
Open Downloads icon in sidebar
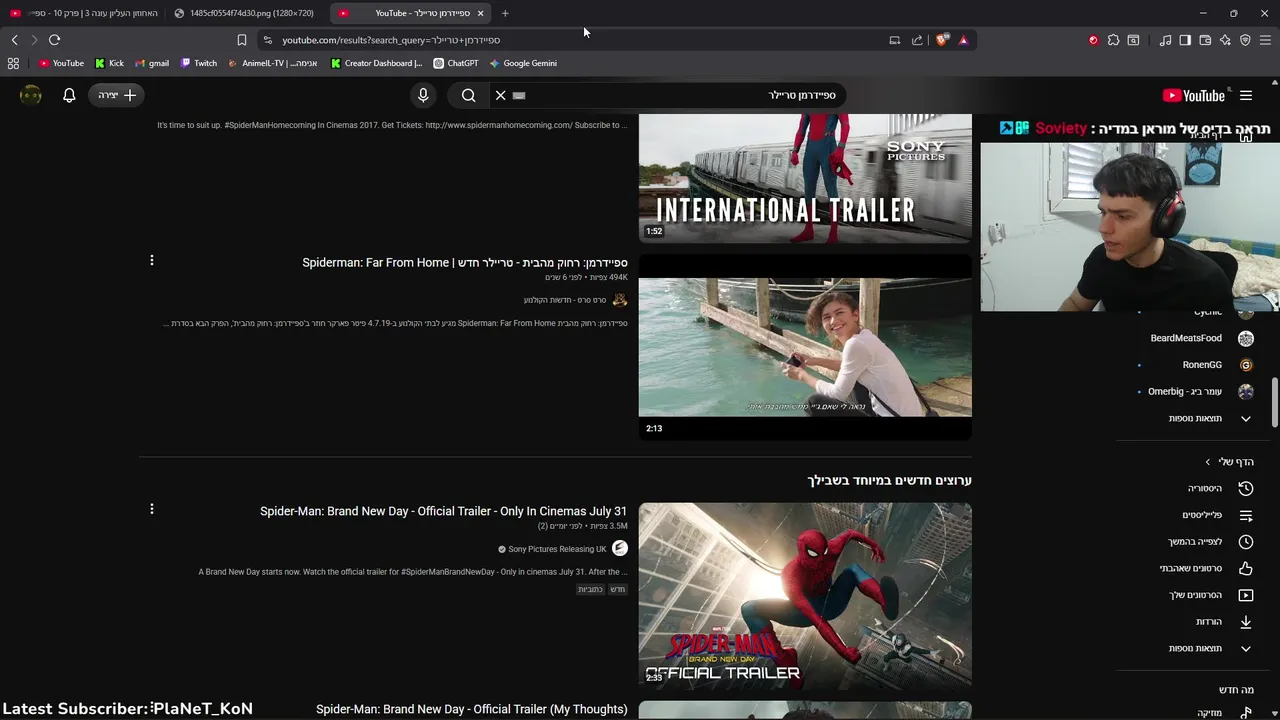tap(1246, 622)
